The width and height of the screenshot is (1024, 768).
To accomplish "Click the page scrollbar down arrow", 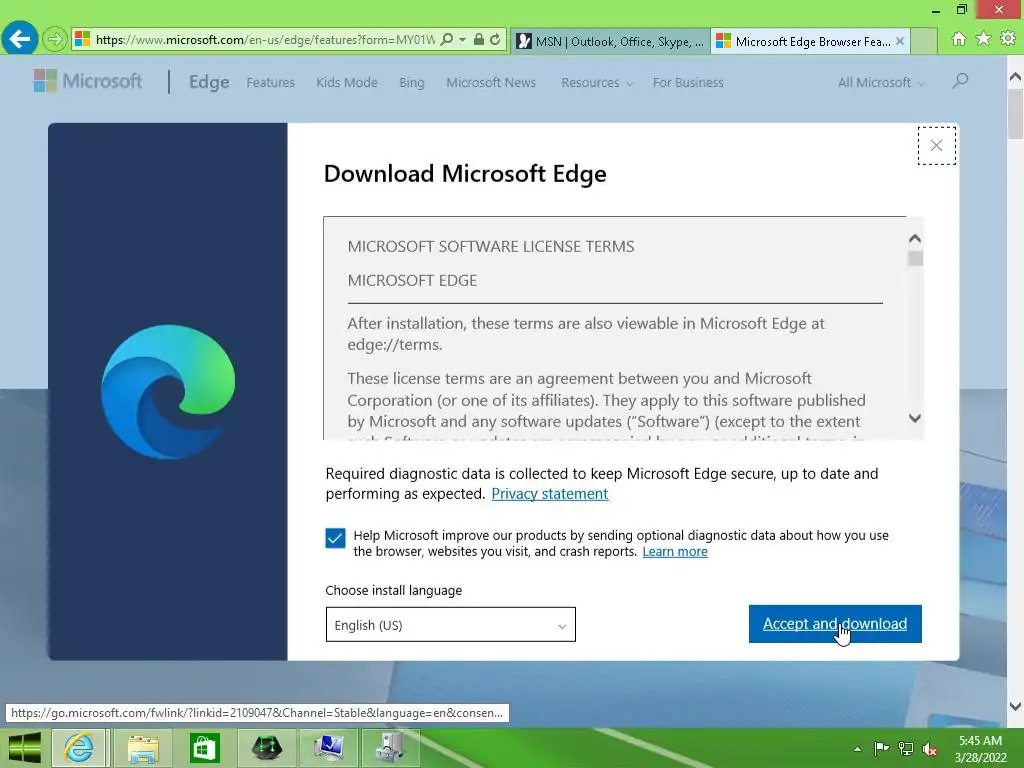I will tap(1015, 706).
